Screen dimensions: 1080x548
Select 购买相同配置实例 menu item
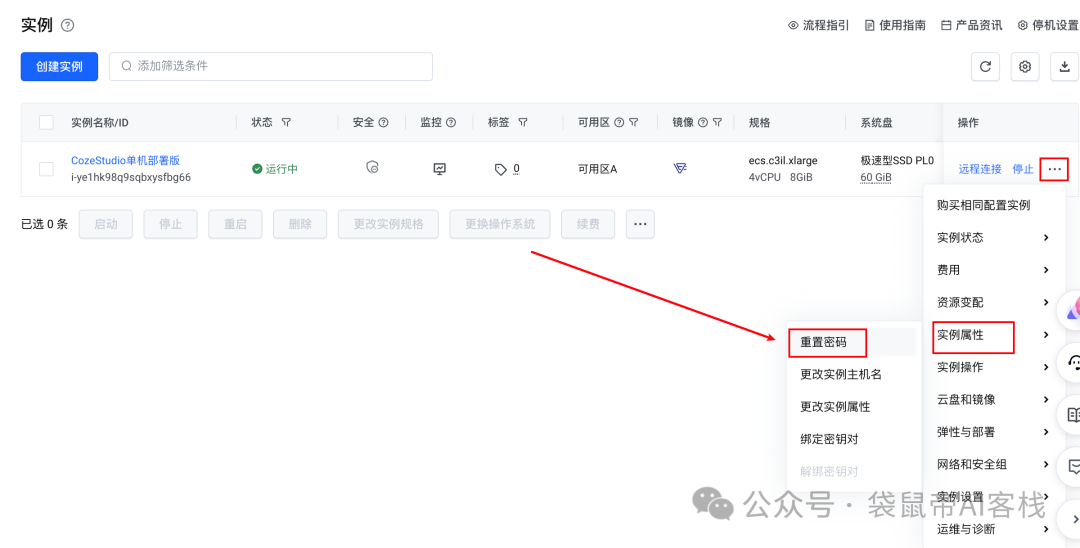tap(992, 205)
